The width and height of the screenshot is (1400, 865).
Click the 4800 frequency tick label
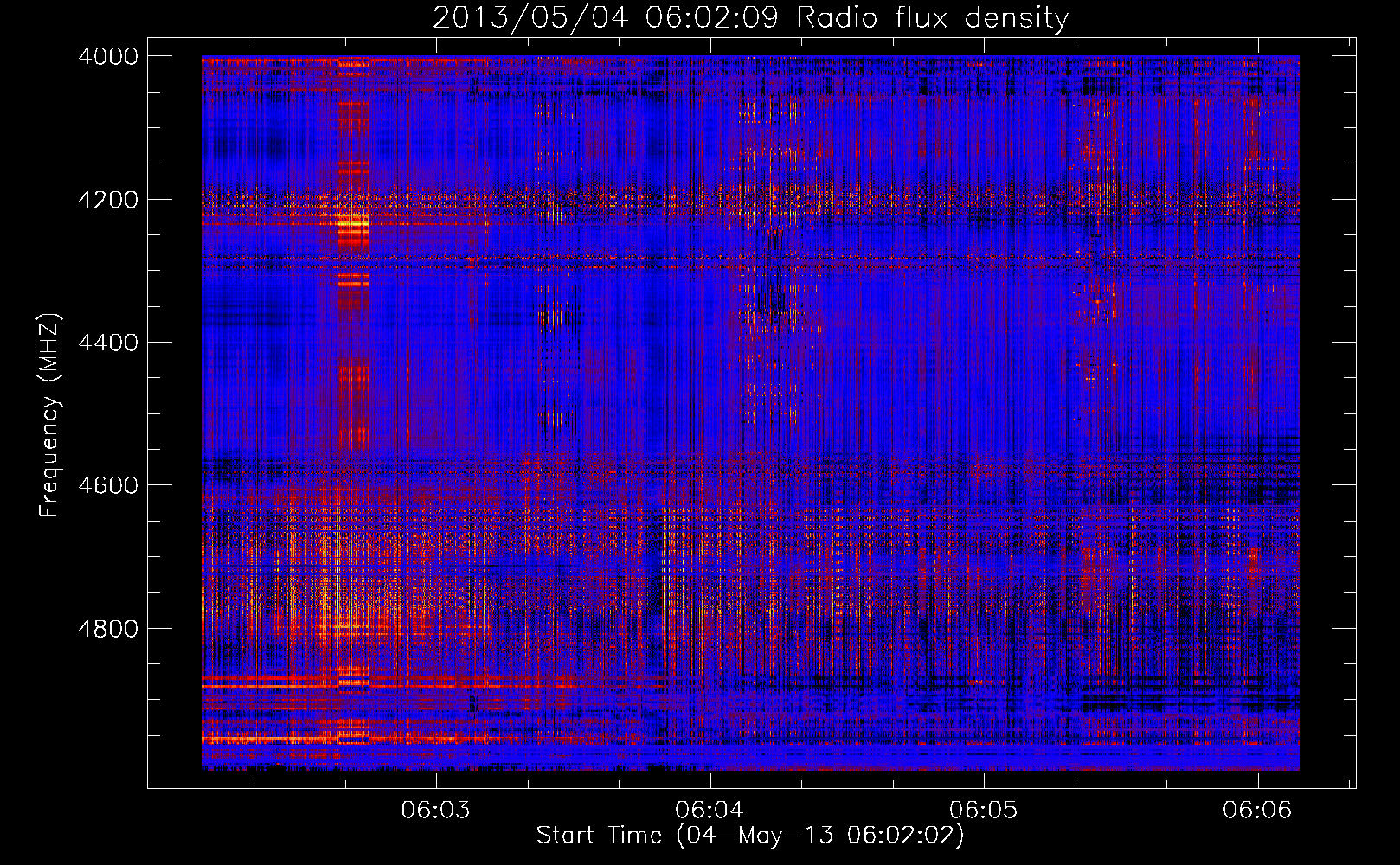pyautogui.click(x=107, y=629)
